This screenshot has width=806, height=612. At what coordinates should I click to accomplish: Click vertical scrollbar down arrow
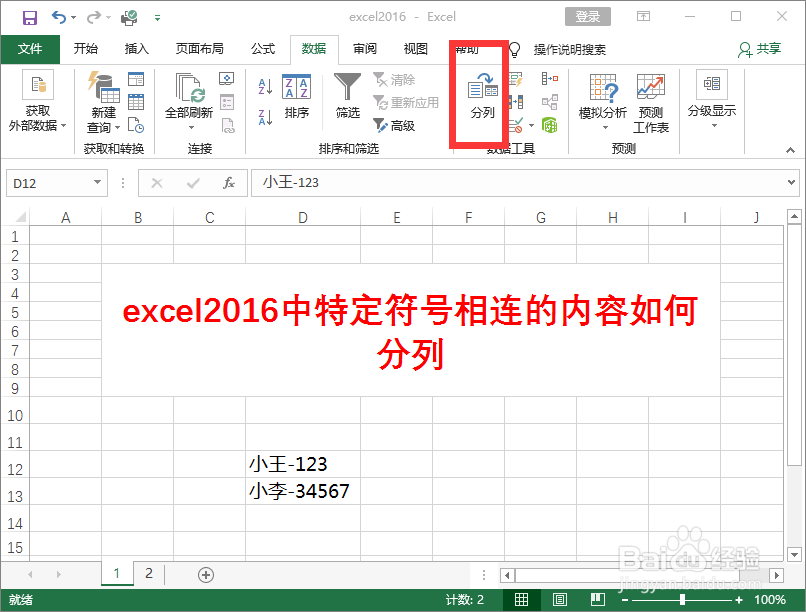point(794,554)
